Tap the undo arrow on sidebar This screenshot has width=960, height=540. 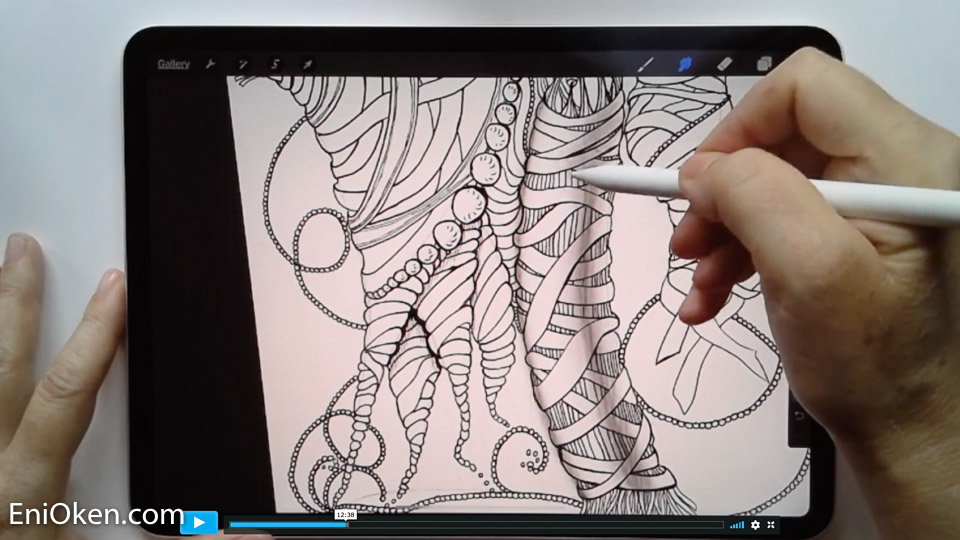(x=798, y=416)
